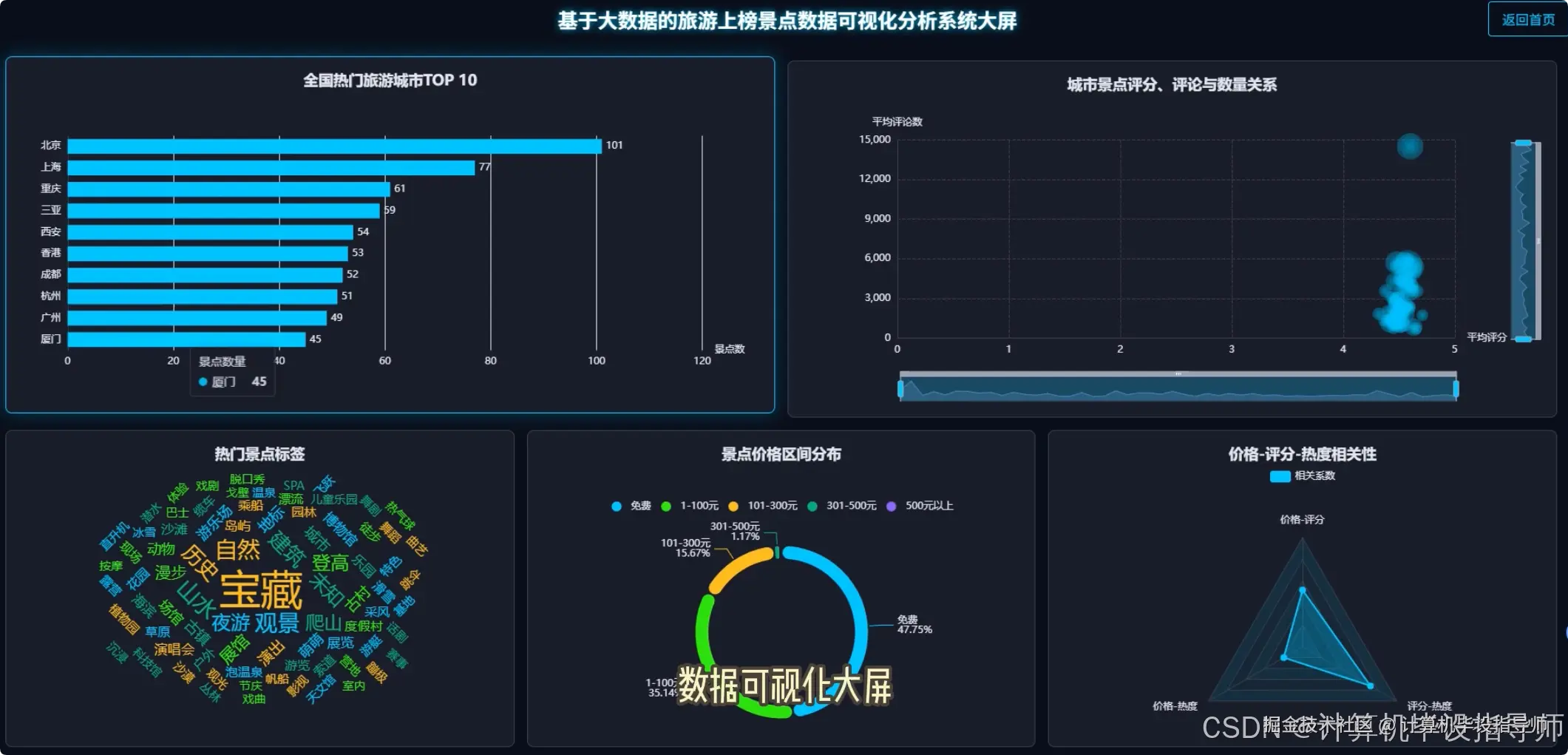Image resolution: width=1568 pixels, height=755 pixels.
Task: Click the 夜游 word in tag cloud
Action: click(x=231, y=623)
